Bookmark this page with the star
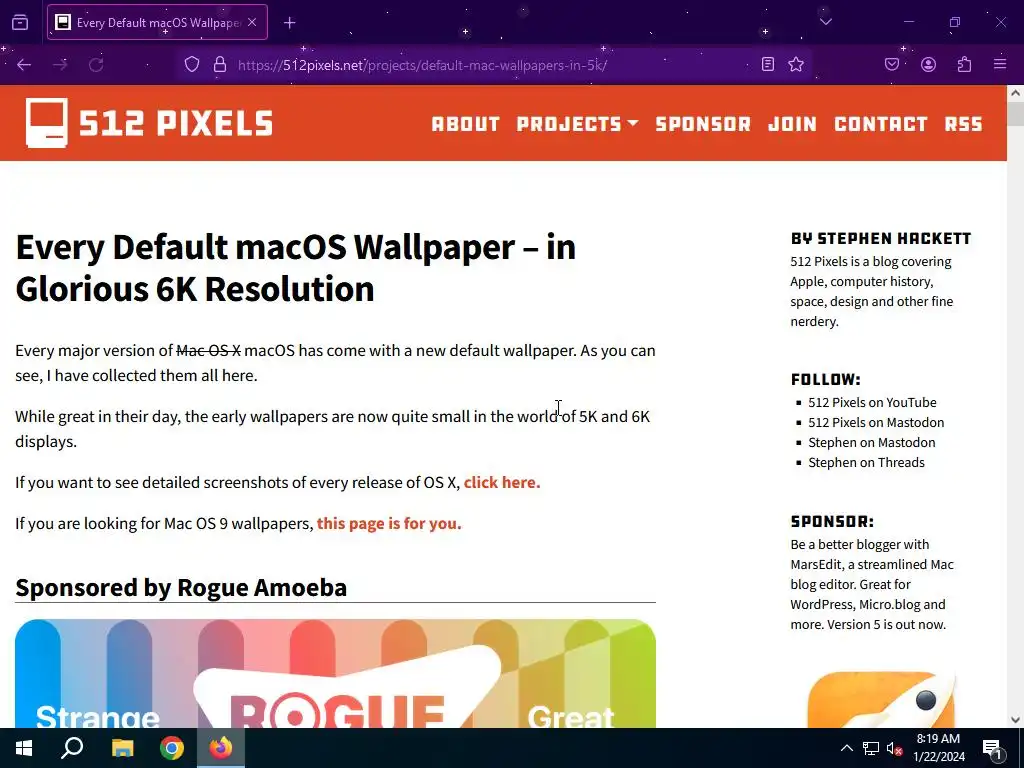This screenshot has height=768, width=1024. click(795, 64)
